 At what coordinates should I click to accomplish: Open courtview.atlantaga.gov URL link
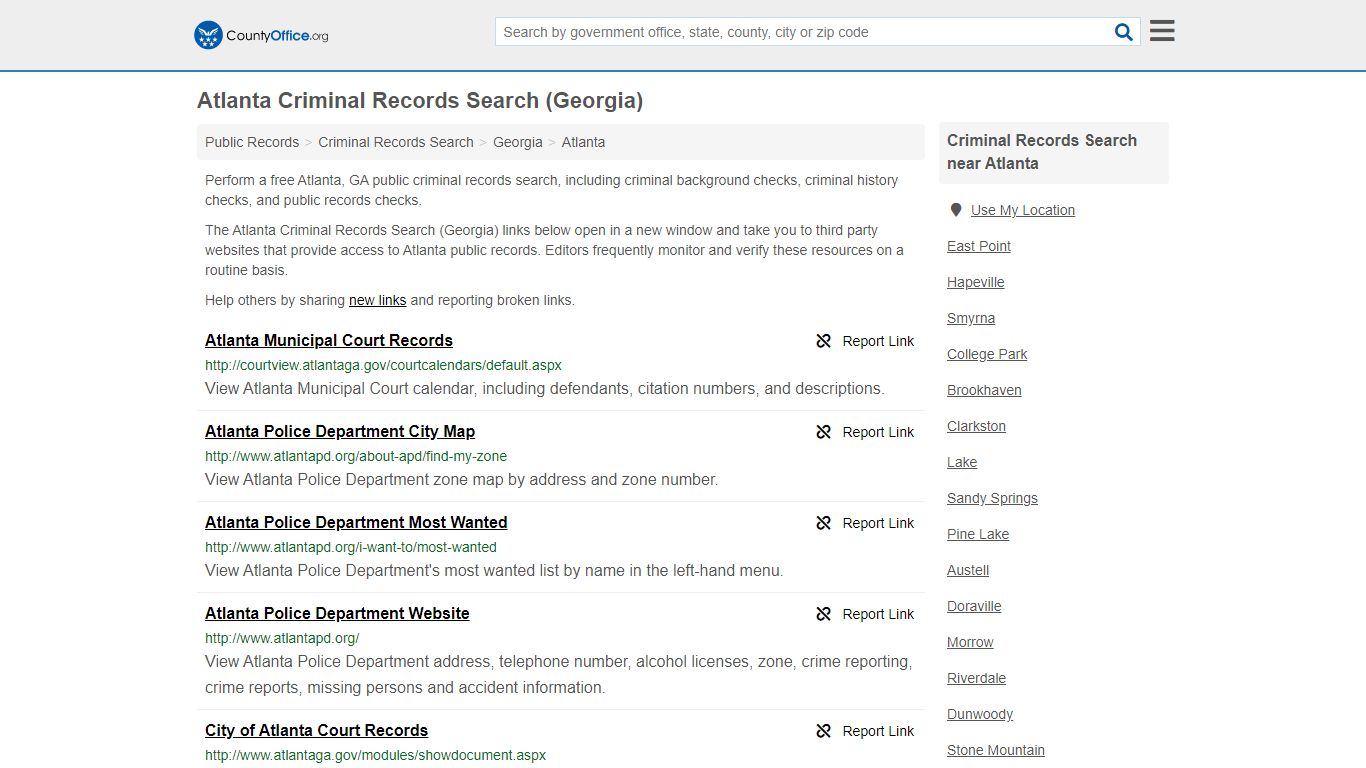click(x=383, y=365)
